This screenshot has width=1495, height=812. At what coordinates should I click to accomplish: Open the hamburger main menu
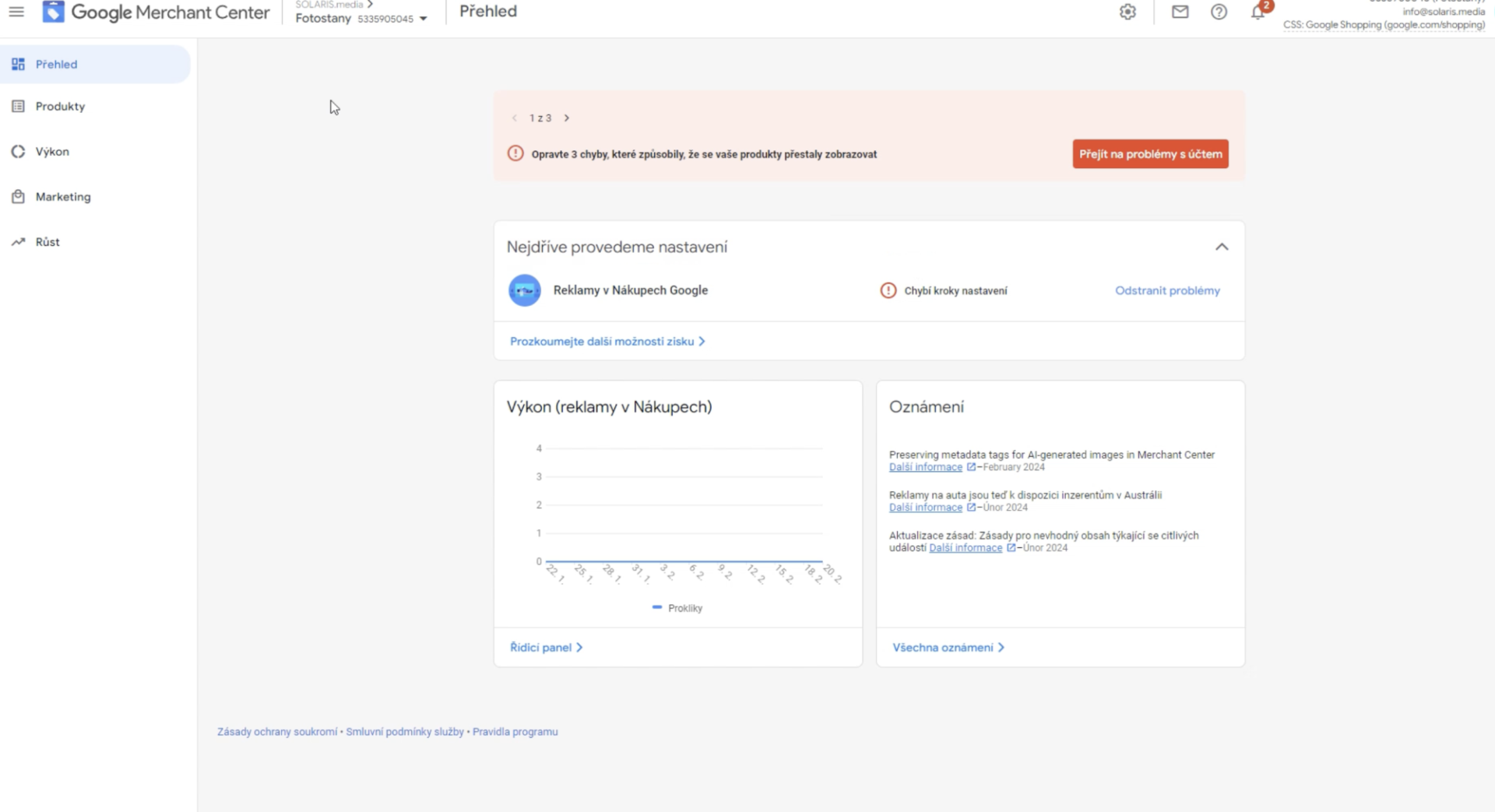(16, 12)
